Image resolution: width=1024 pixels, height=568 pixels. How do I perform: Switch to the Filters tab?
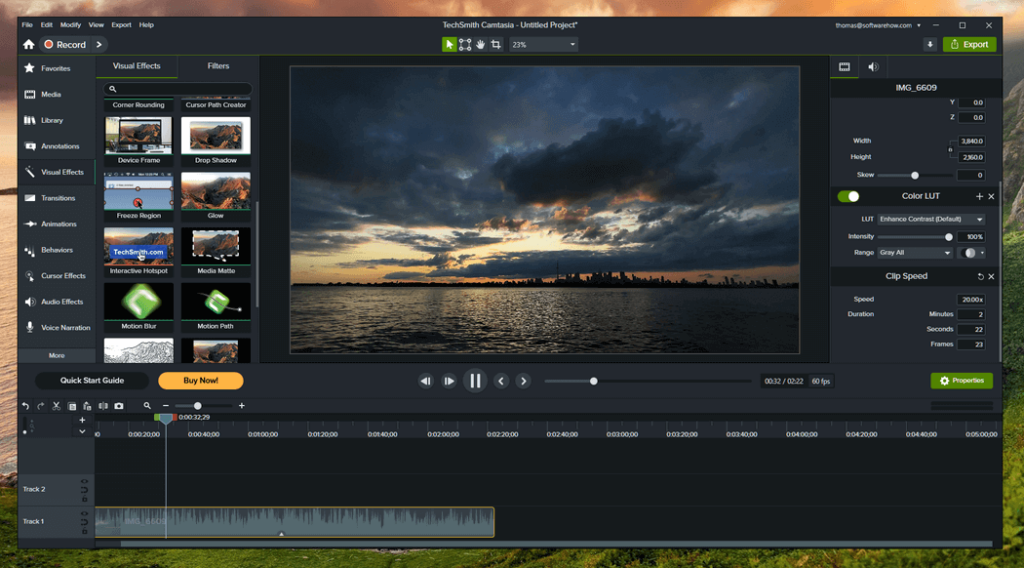(218, 66)
